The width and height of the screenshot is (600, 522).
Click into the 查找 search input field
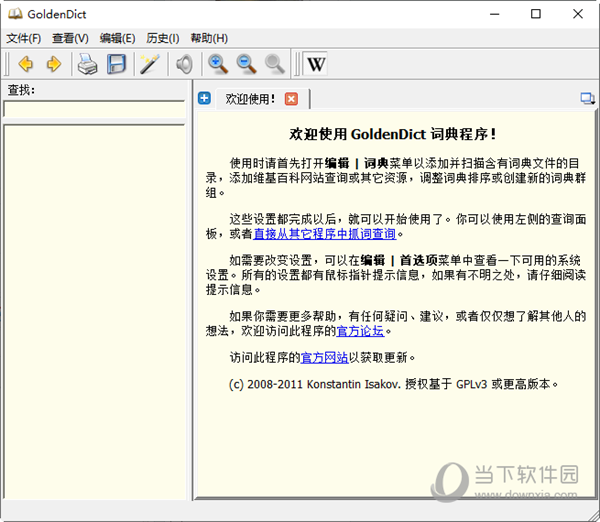pos(95,110)
